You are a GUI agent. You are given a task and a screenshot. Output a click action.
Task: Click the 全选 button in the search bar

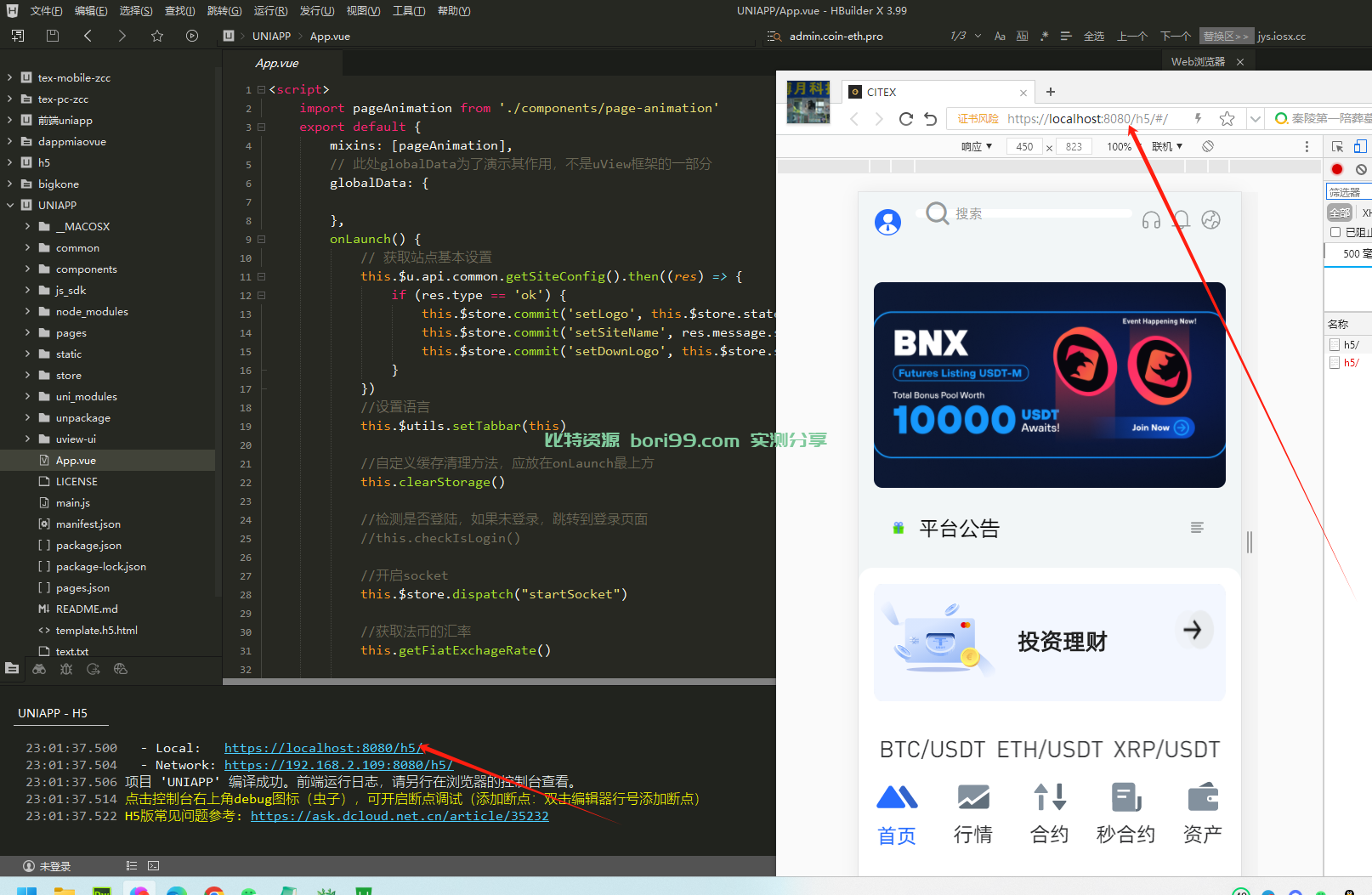coord(1094,36)
